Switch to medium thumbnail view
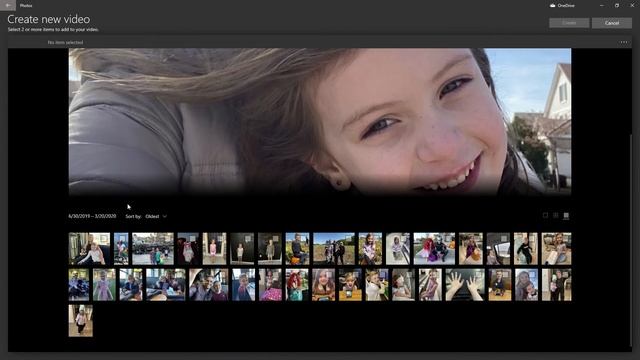Image resolution: width=640 pixels, height=360 pixels. (556, 215)
